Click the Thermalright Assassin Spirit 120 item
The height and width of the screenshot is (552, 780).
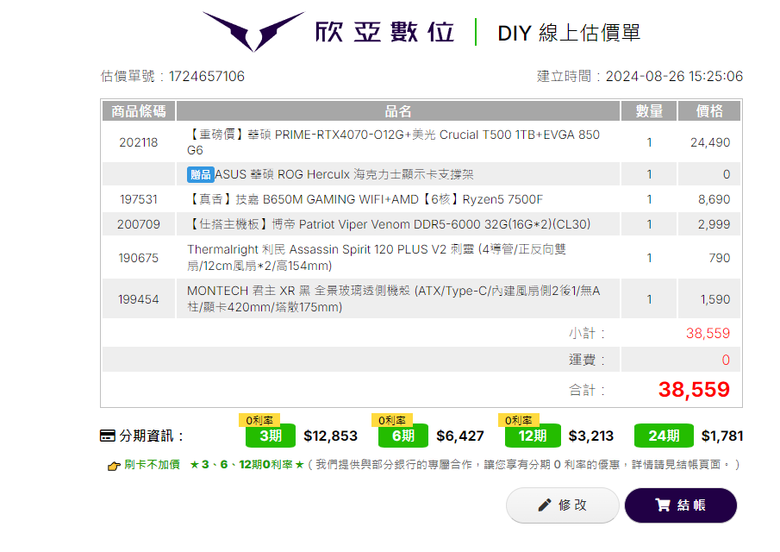pyautogui.click(x=377, y=257)
